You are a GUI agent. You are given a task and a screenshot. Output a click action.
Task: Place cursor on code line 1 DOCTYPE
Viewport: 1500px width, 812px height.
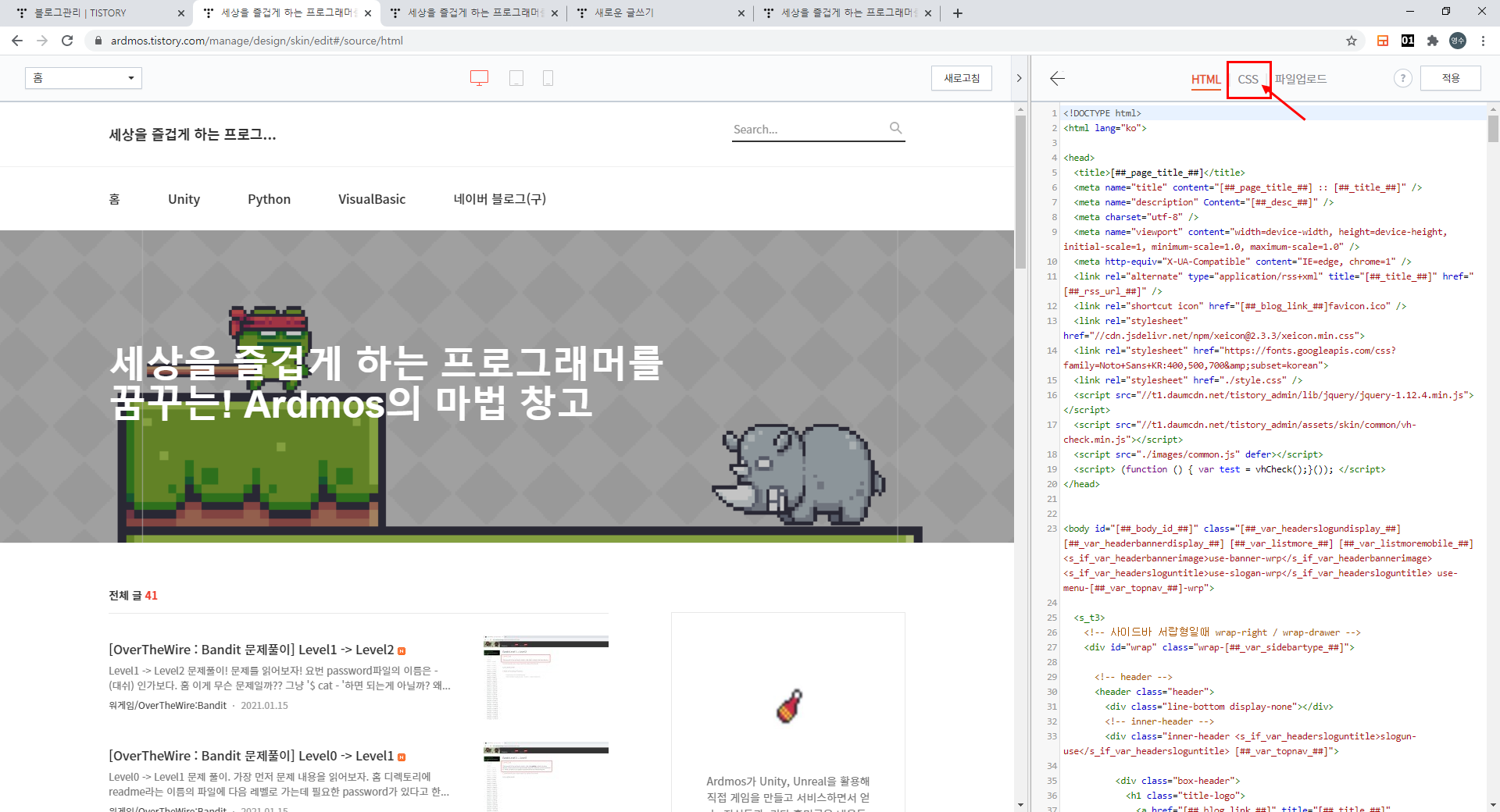coord(1102,113)
